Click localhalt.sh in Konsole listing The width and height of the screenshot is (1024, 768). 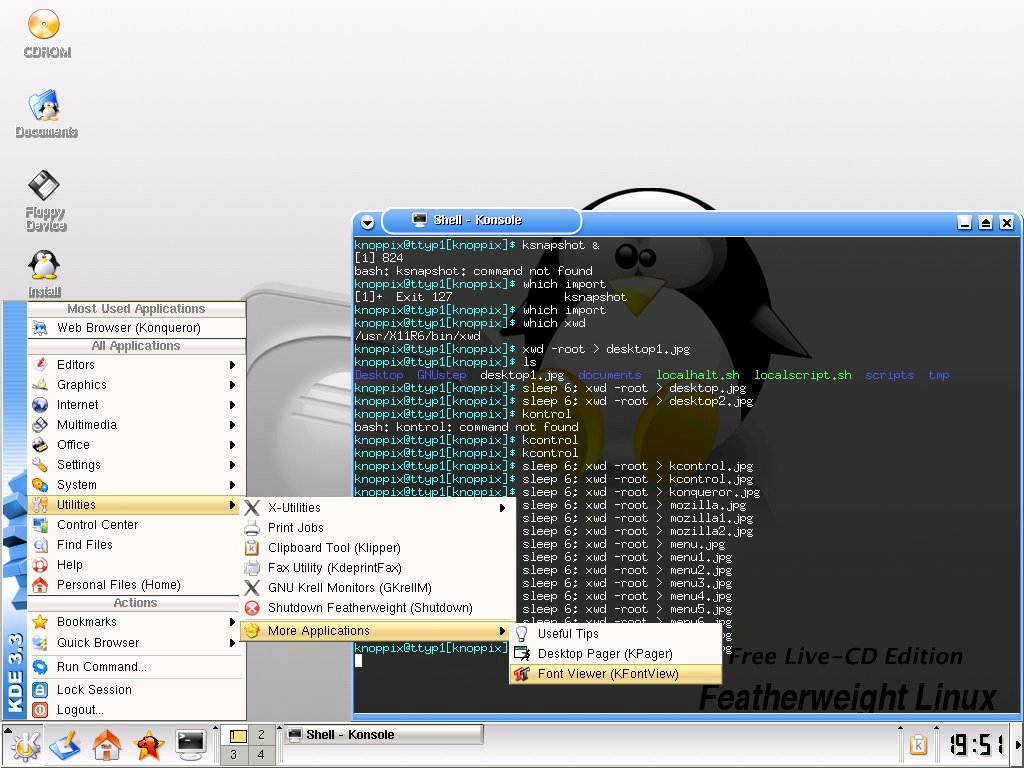point(697,375)
